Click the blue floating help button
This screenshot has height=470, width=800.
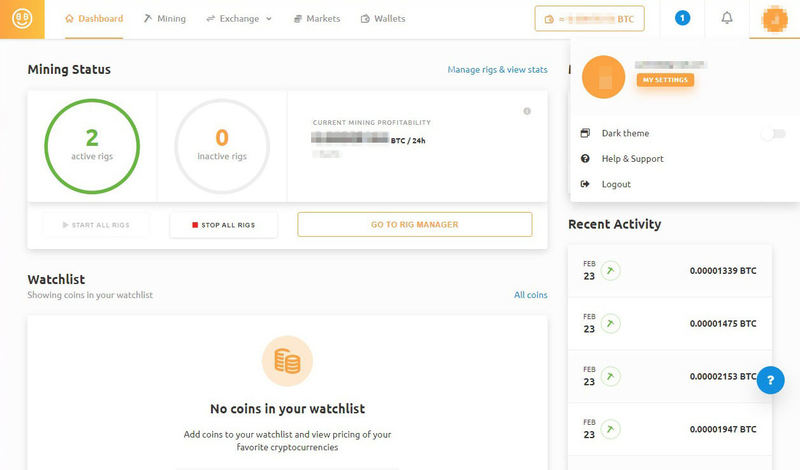click(x=770, y=380)
